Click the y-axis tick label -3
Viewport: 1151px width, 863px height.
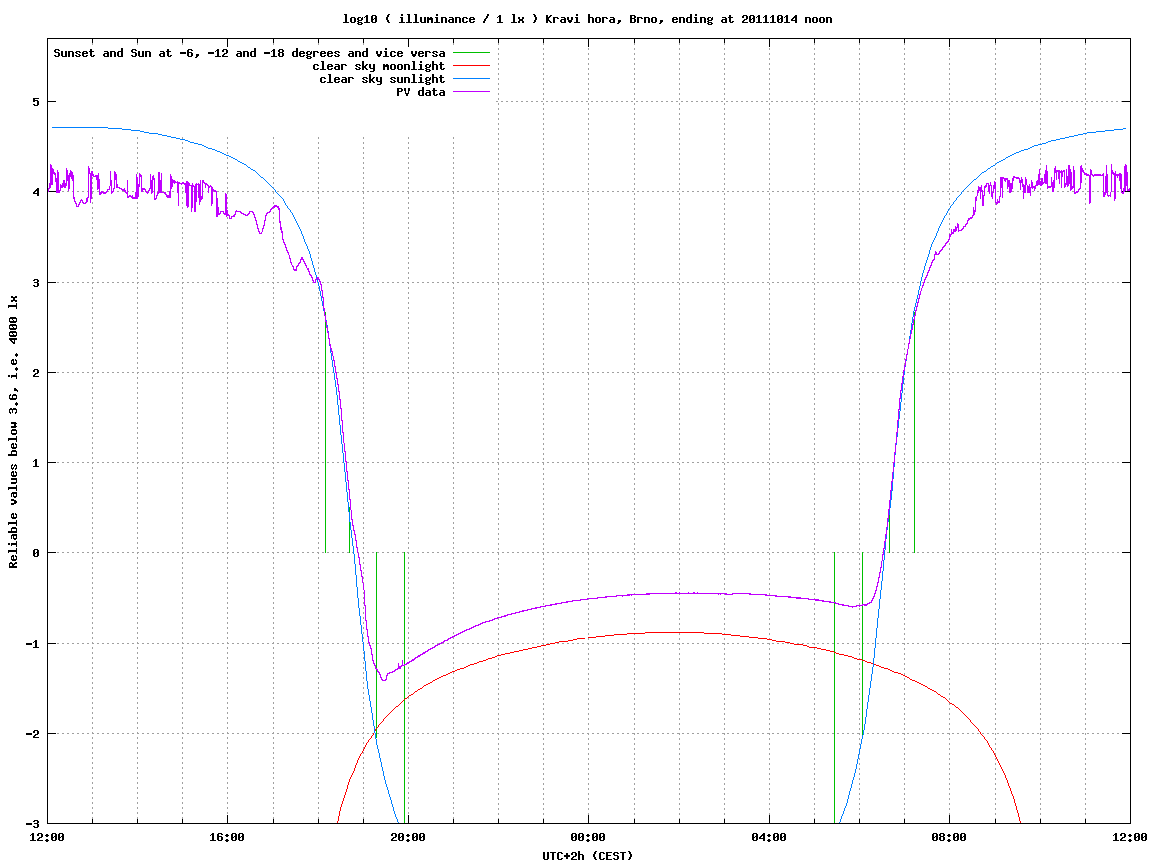33,824
